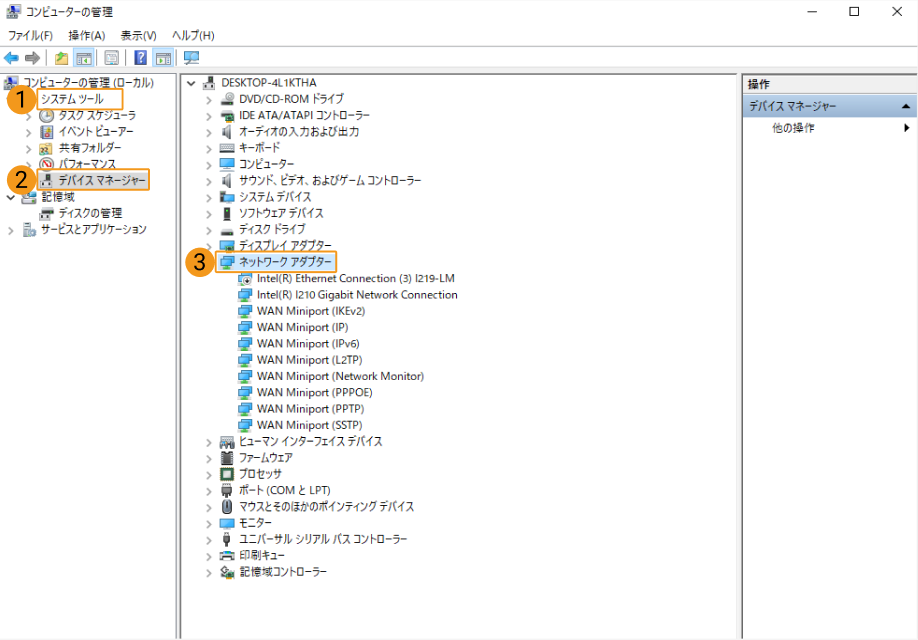Expand the ポート (COM と LPT) node
Image resolution: width=918 pixels, height=640 pixels.
209,491
